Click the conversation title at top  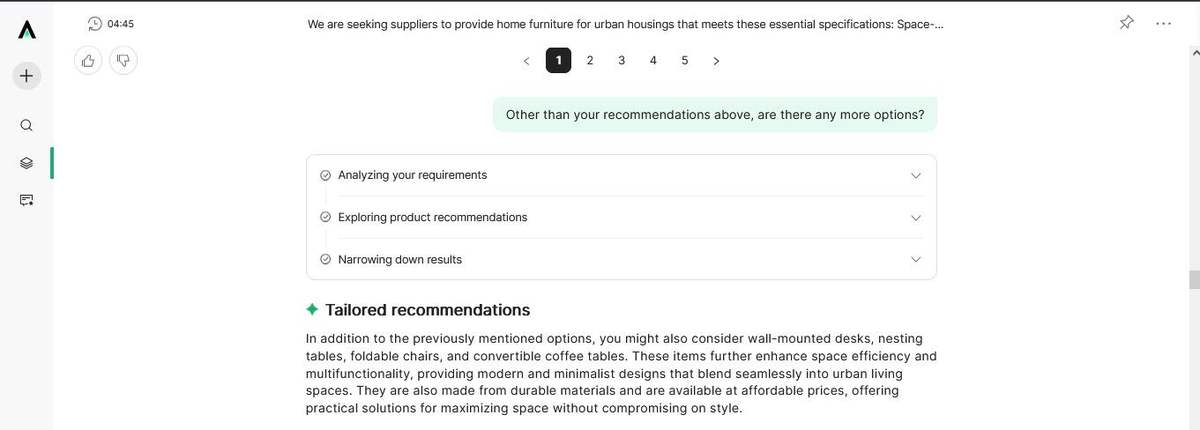pos(625,23)
